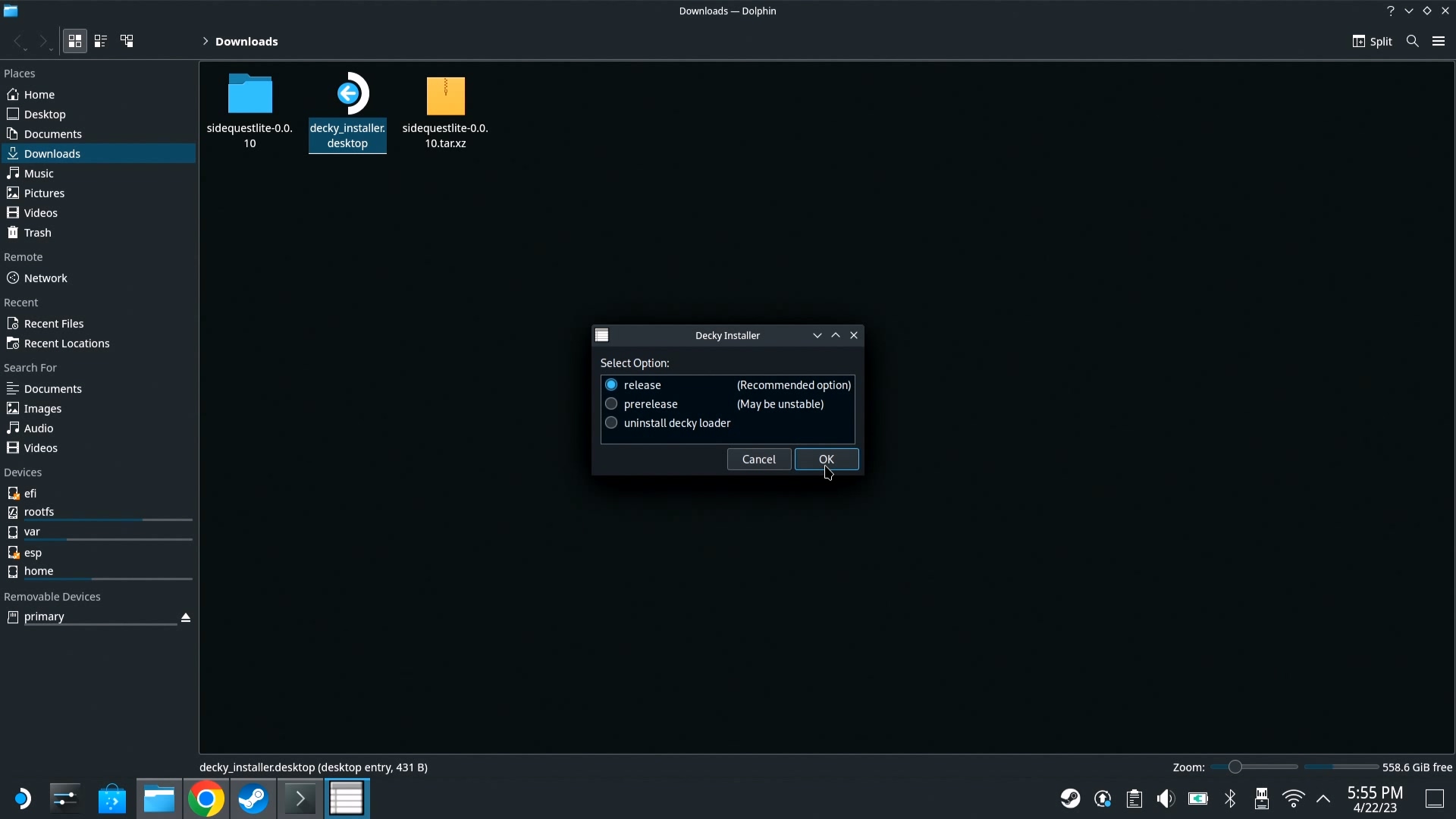Open Recent Files in sidebar
1456x819 pixels.
click(53, 324)
